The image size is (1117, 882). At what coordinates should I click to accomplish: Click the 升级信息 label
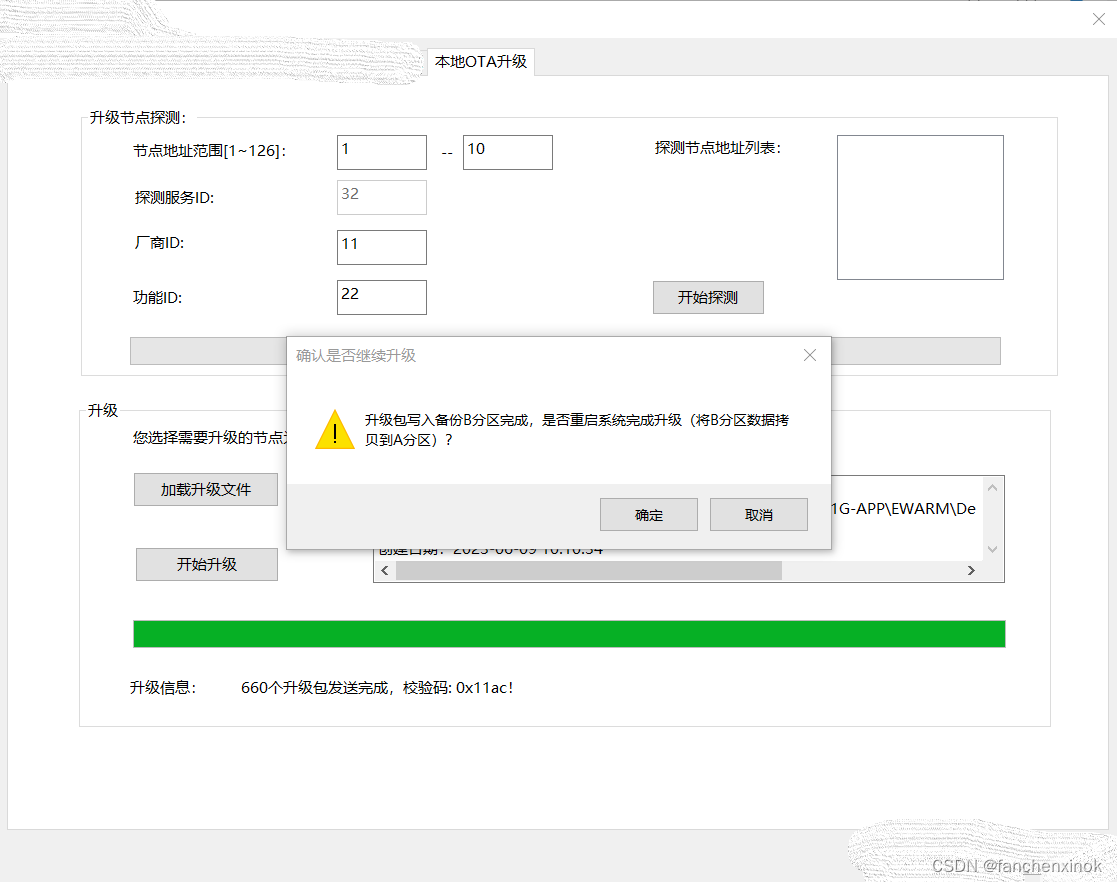[163, 688]
